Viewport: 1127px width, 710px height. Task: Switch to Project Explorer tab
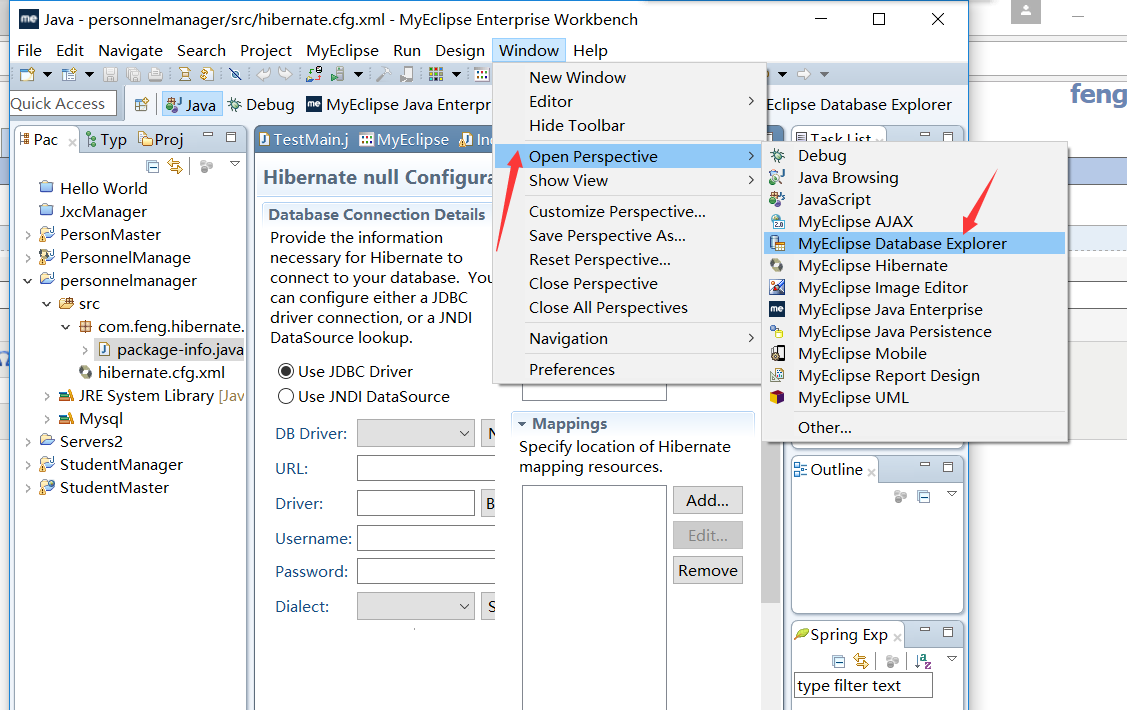(161, 139)
